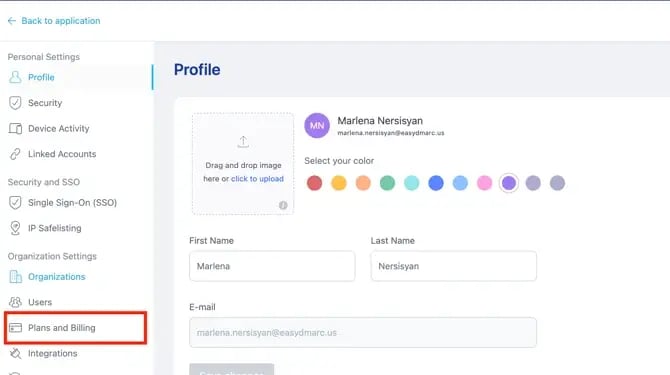
Task: Click the info icon in upload box
Action: (283, 205)
